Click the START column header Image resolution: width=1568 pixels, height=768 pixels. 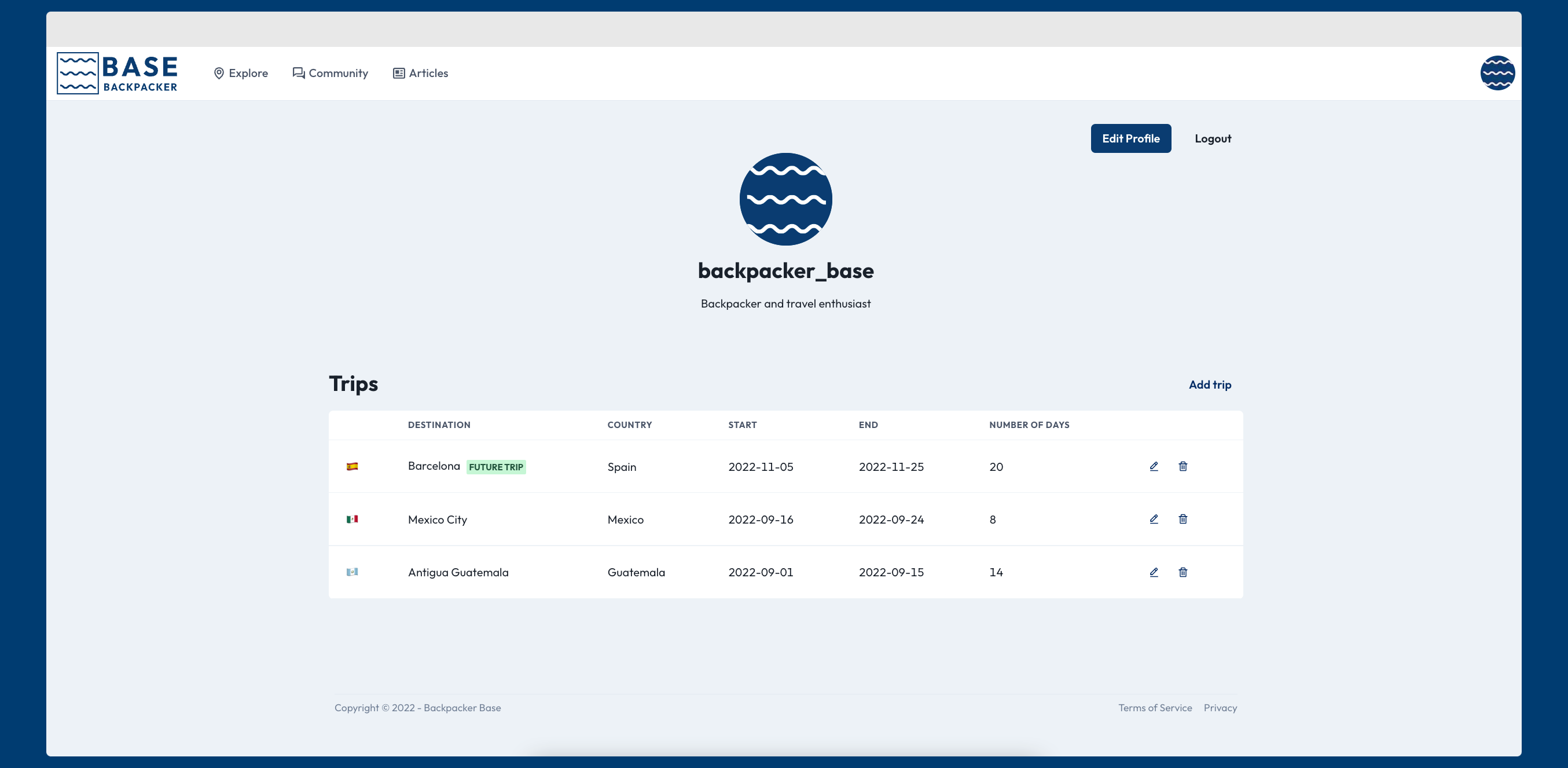pos(742,425)
